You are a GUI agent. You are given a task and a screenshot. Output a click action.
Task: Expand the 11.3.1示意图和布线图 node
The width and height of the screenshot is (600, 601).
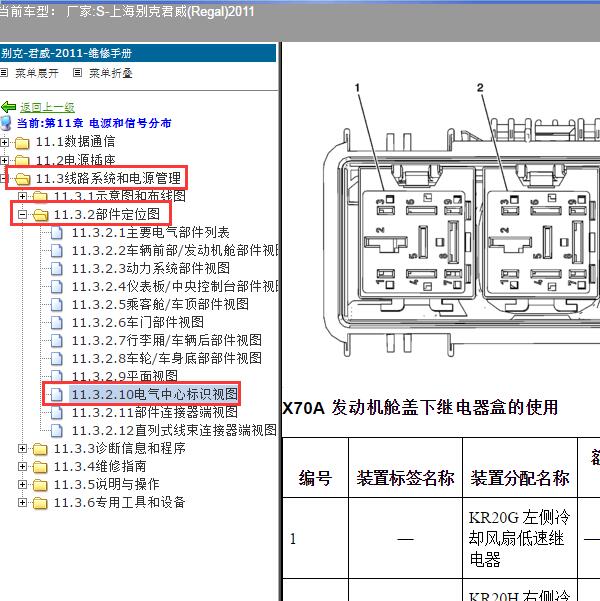(22, 196)
